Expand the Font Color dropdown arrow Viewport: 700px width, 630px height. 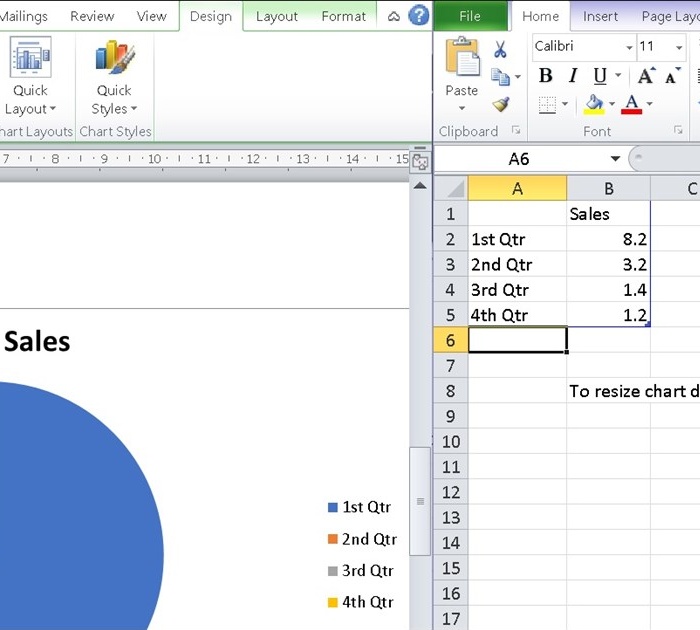click(x=650, y=104)
